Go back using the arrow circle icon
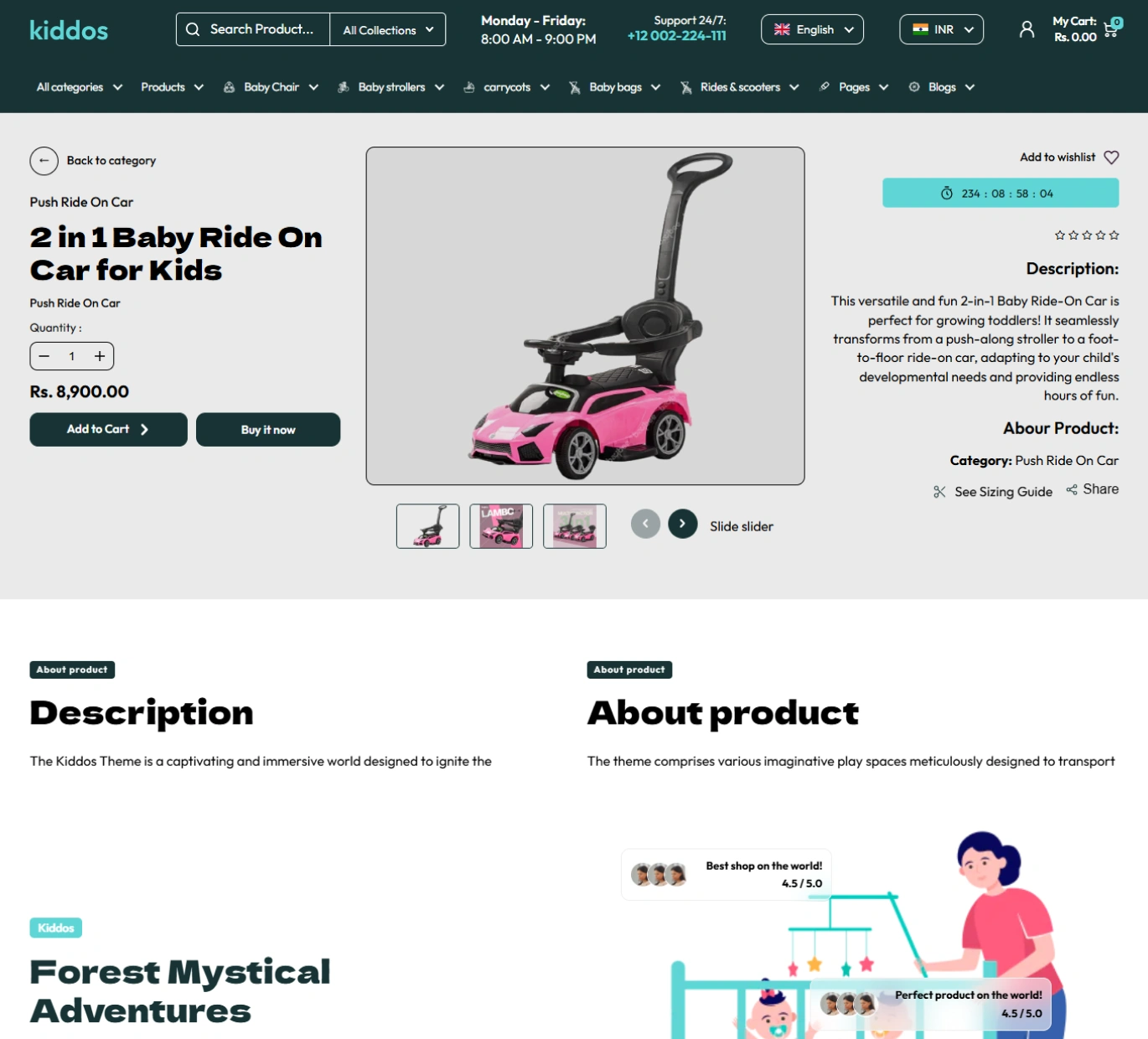1148x1039 pixels. [x=44, y=161]
